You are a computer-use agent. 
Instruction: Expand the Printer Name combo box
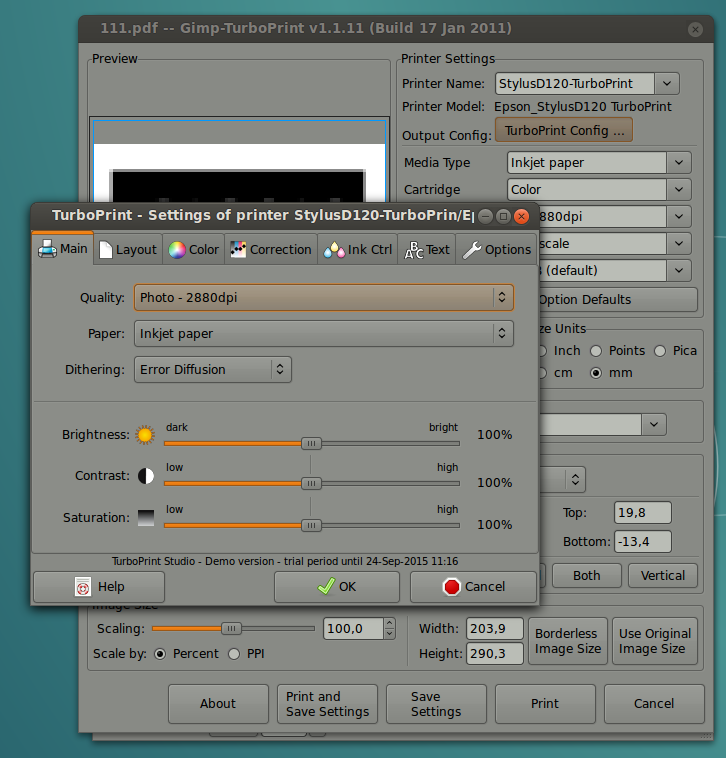667,84
